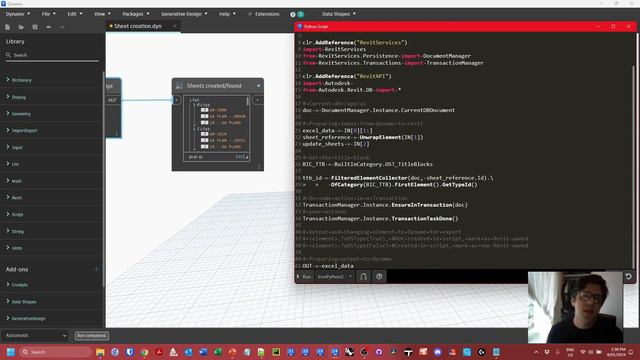Click the Library search field
This screenshot has width=640, height=360.
[x=52, y=55]
